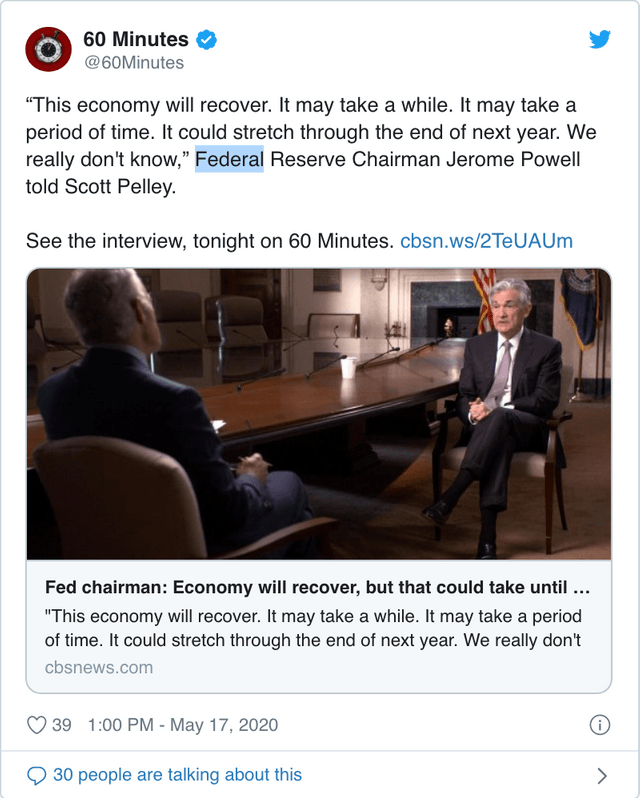The height and width of the screenshot is (798, 640).
Task: Open the cbsnews.com domain label
Action: (x=99, y=667)
